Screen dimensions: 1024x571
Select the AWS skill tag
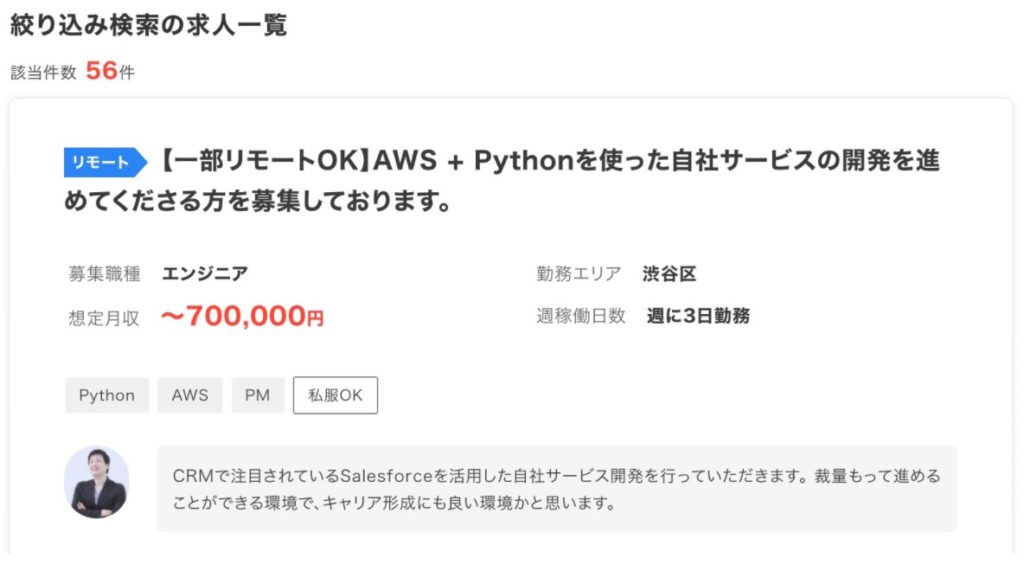pyautogui.click(x=190, y=395)
